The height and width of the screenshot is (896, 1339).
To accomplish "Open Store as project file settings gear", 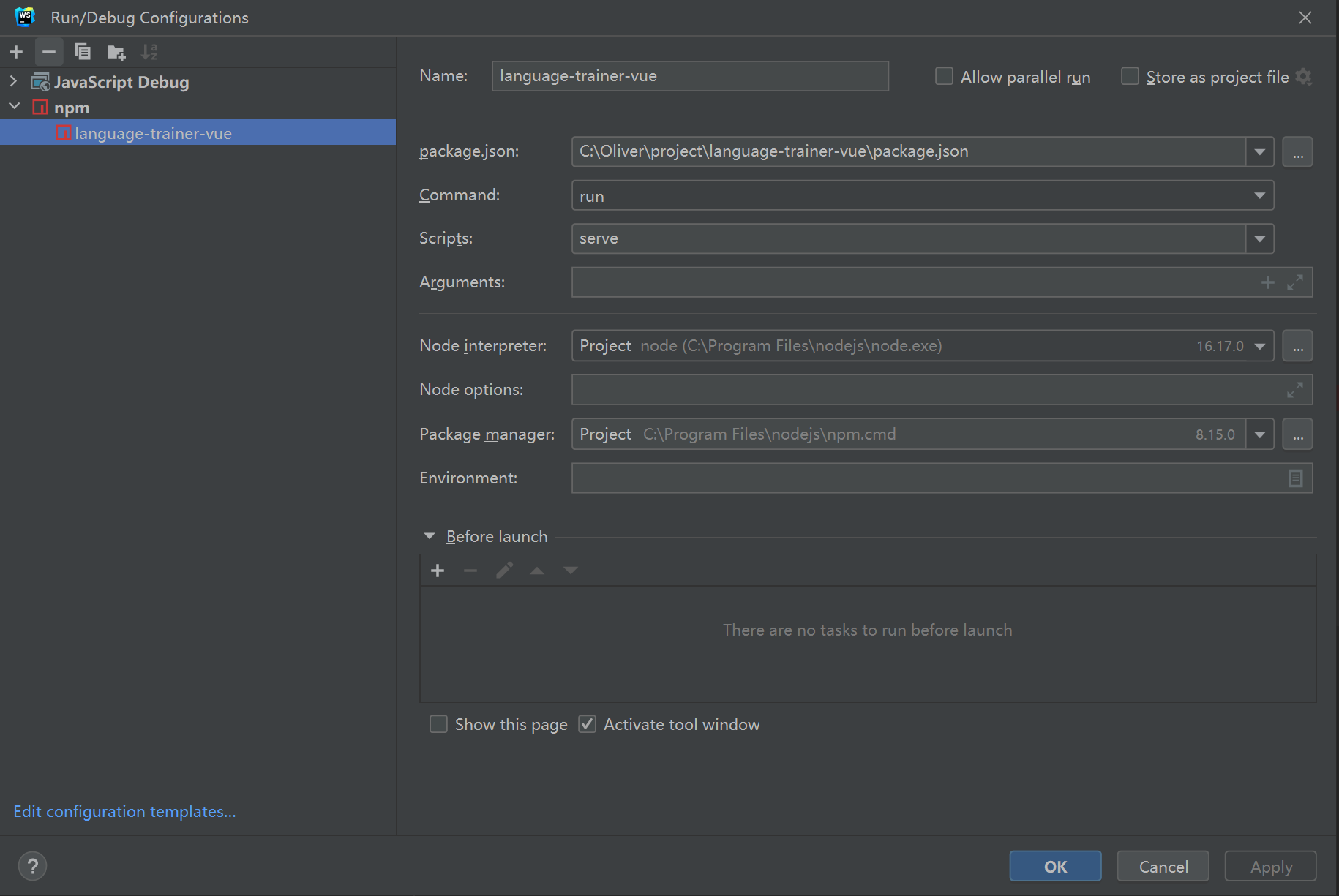I will [1304, 77].
